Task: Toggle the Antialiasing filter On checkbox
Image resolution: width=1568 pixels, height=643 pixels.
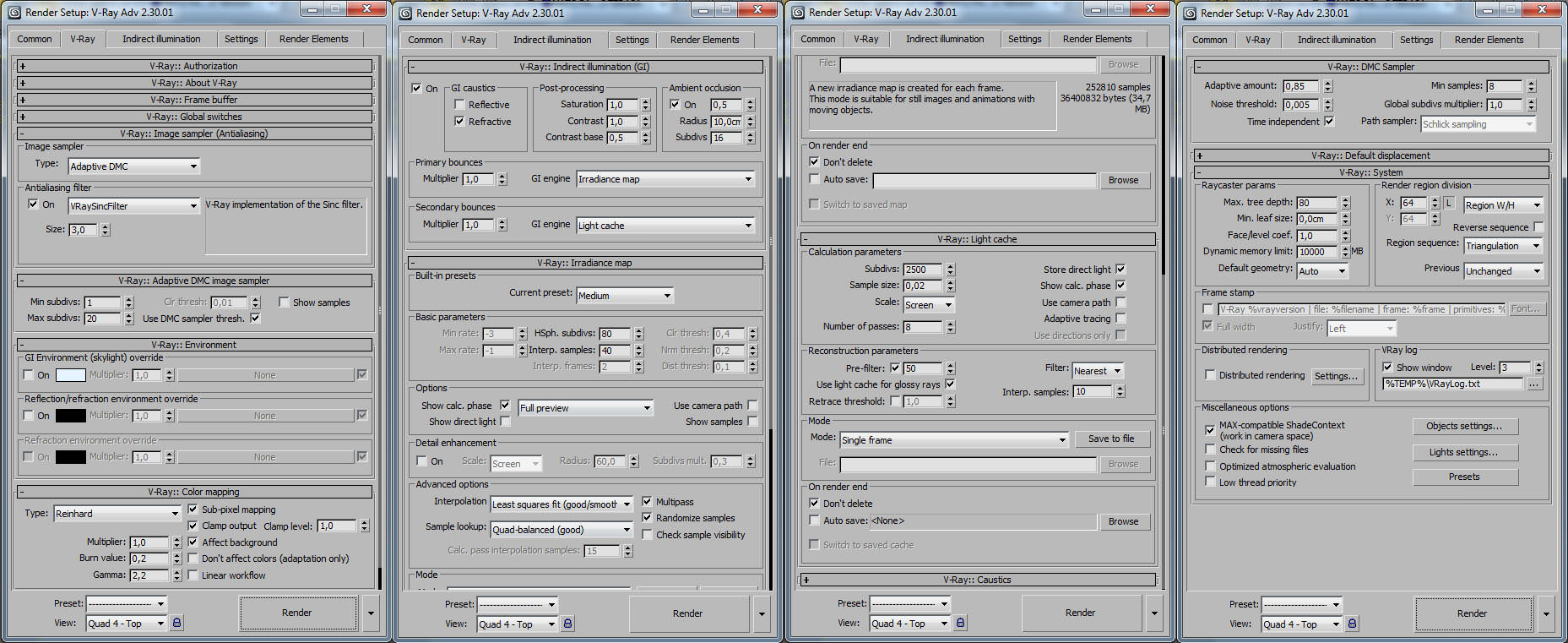Action: 33,204
